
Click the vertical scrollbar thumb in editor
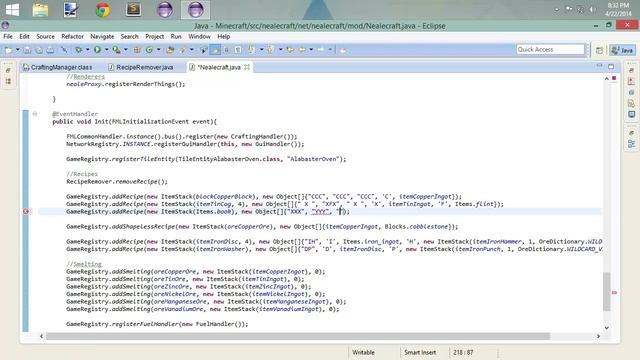pos(607,291)
